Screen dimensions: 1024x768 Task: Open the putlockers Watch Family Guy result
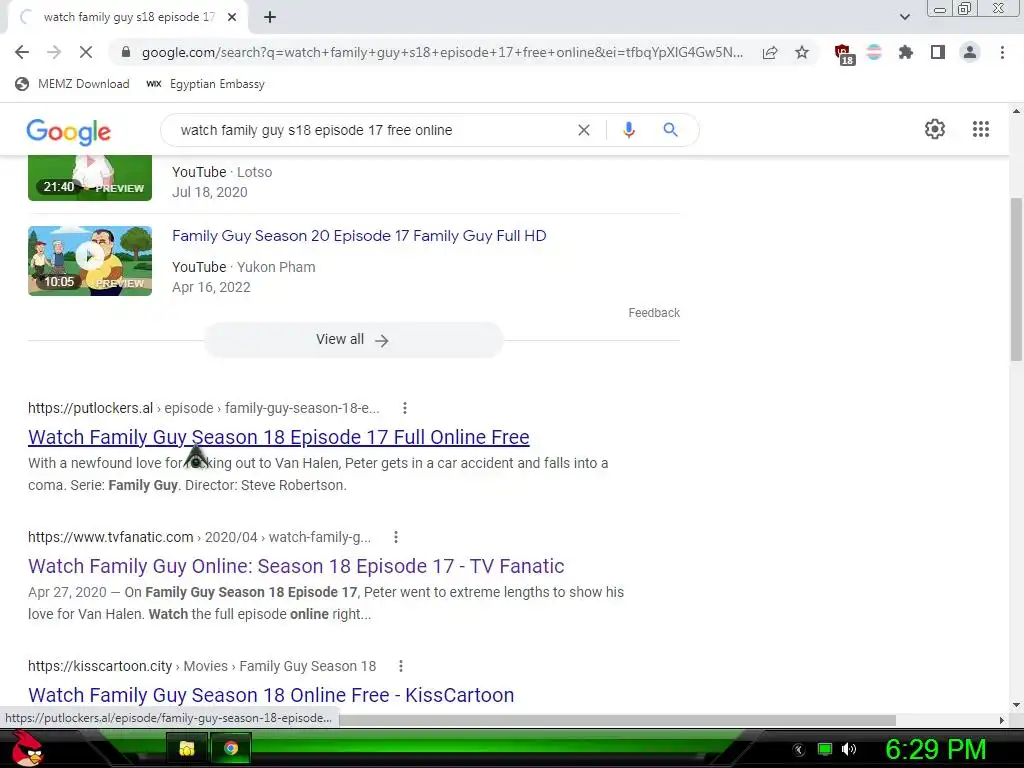279,437
